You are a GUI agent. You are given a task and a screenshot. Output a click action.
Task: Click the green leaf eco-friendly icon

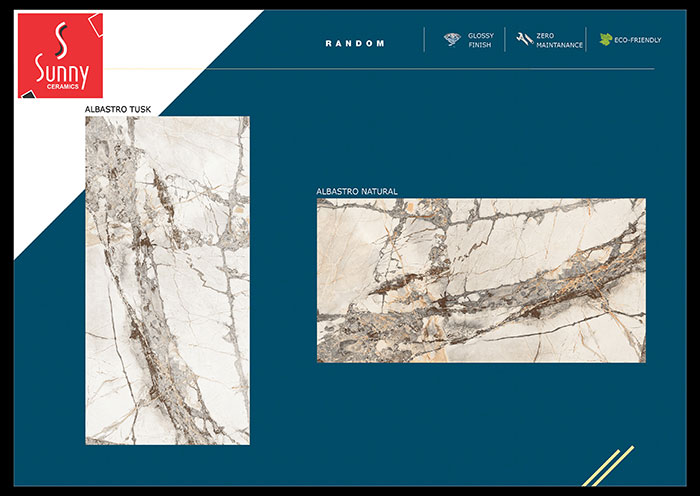click(606, 39)
